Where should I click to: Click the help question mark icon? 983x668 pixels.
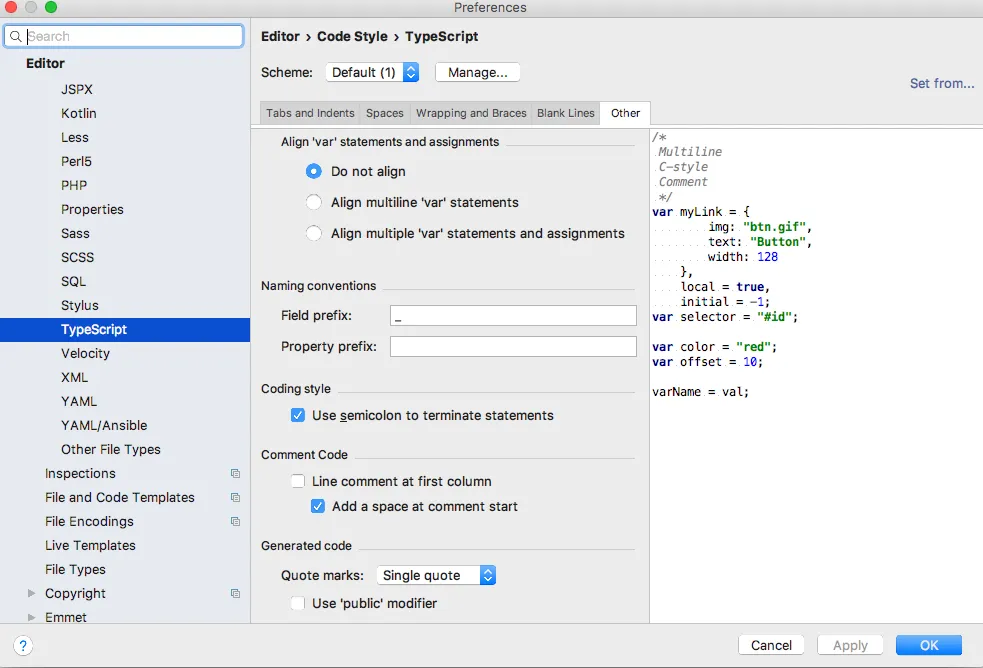(24, 646)
